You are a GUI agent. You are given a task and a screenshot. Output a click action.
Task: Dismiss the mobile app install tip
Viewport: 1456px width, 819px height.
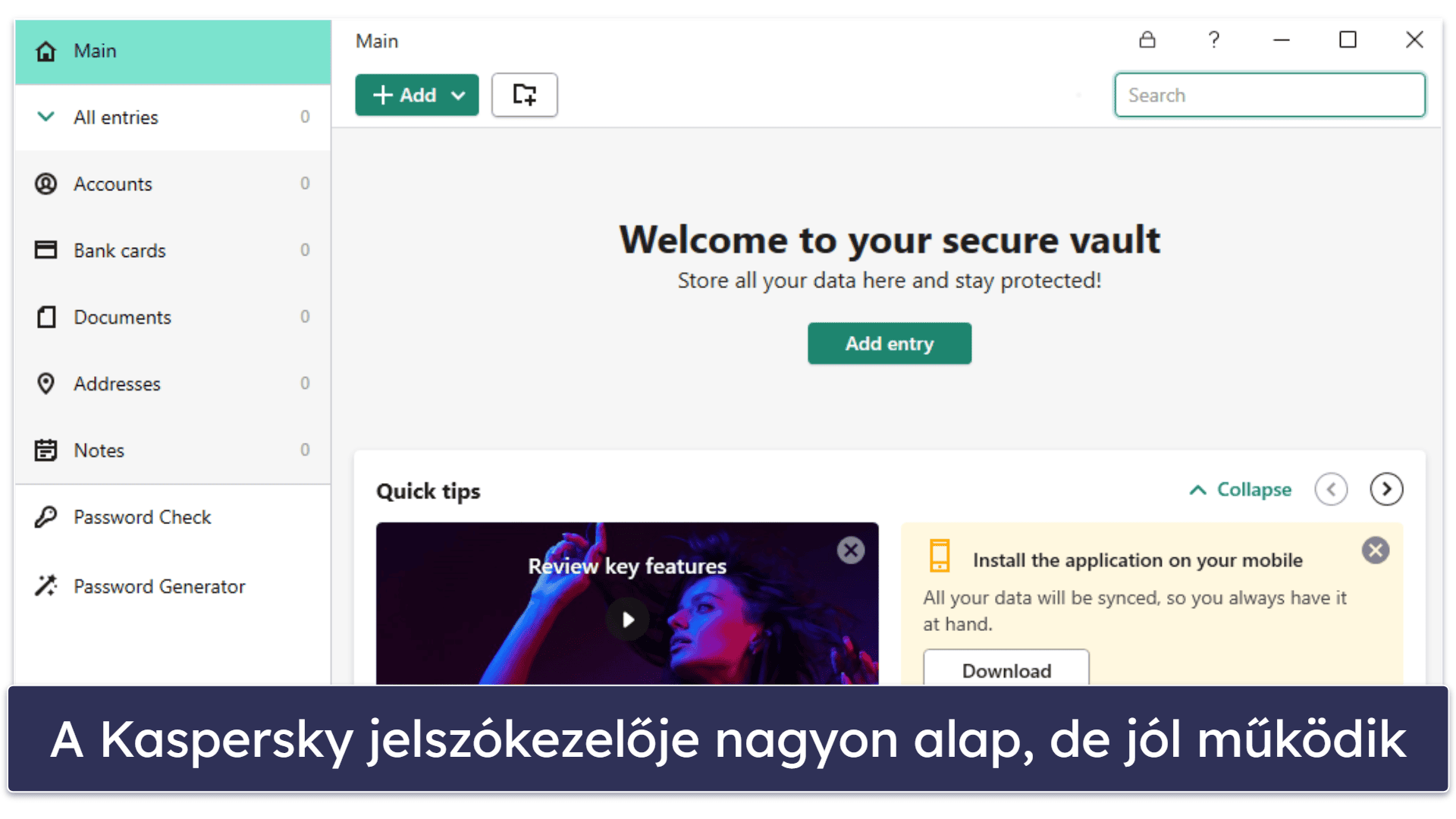pos(1378,549)
